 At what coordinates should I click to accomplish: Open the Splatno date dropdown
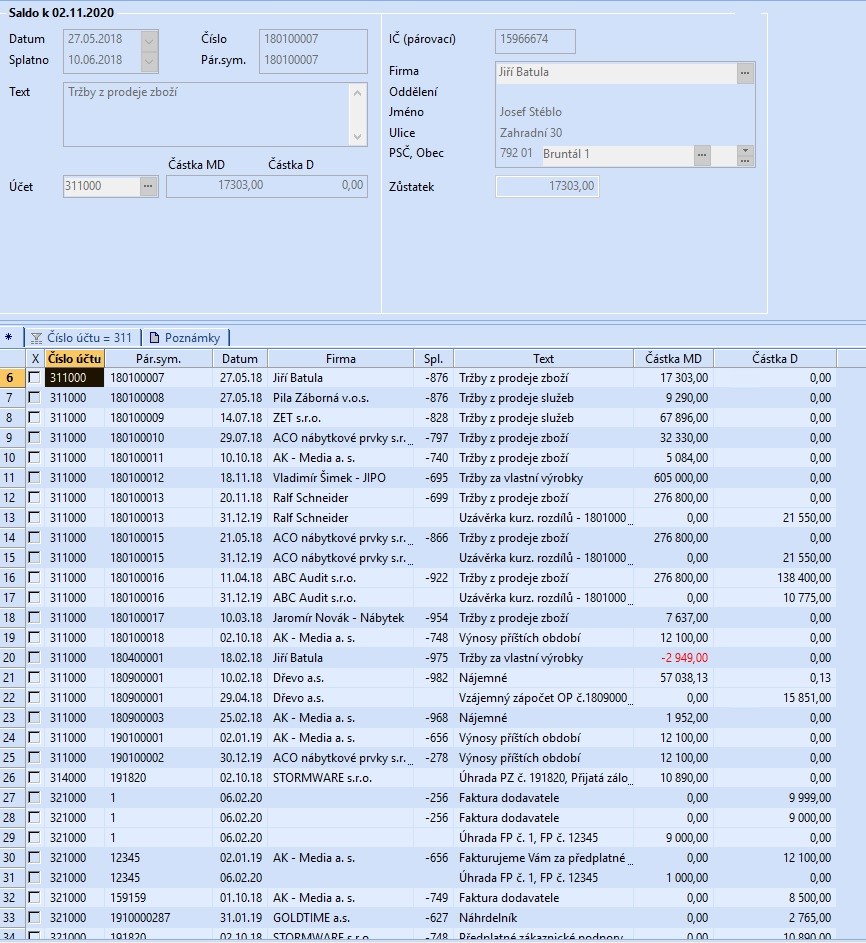(150, 61)
